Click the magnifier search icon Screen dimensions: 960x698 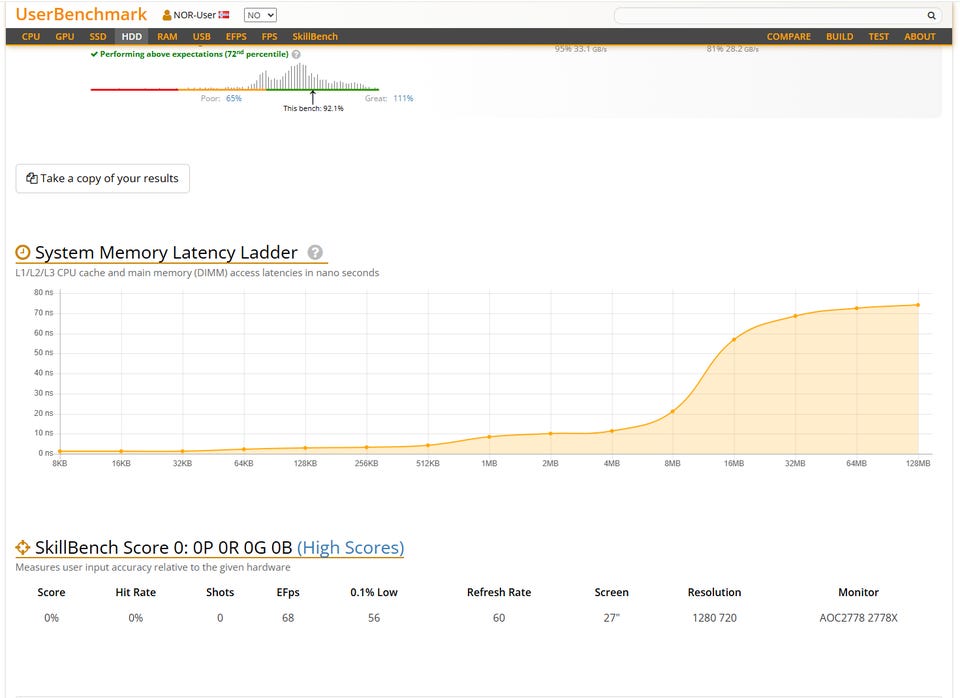tap(931, 15)
